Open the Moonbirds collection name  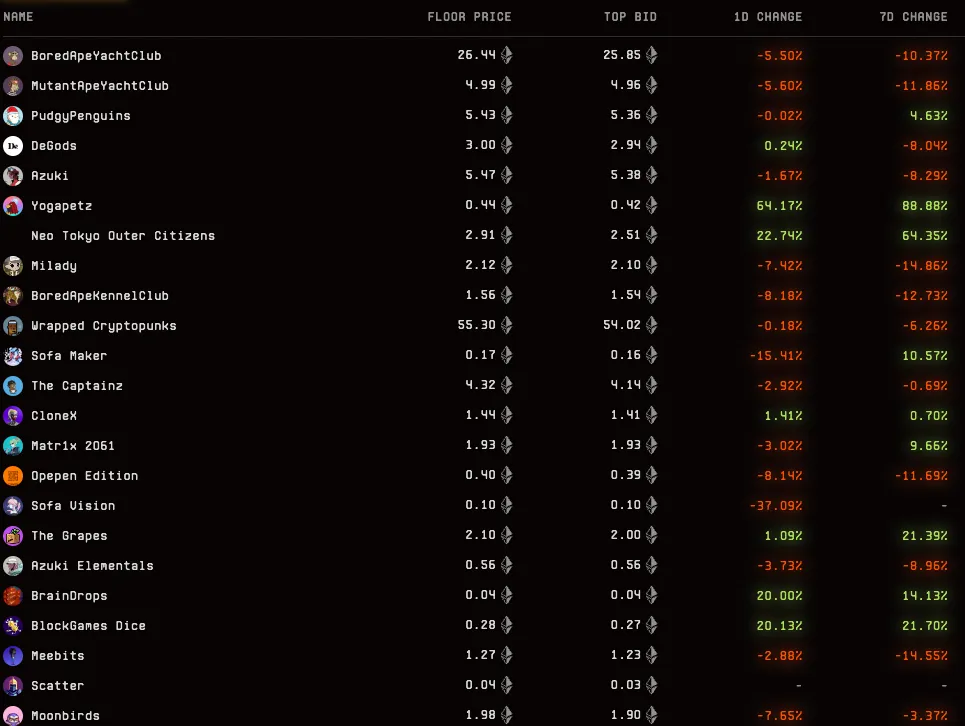pyautogui.click(x=65, y=716)
